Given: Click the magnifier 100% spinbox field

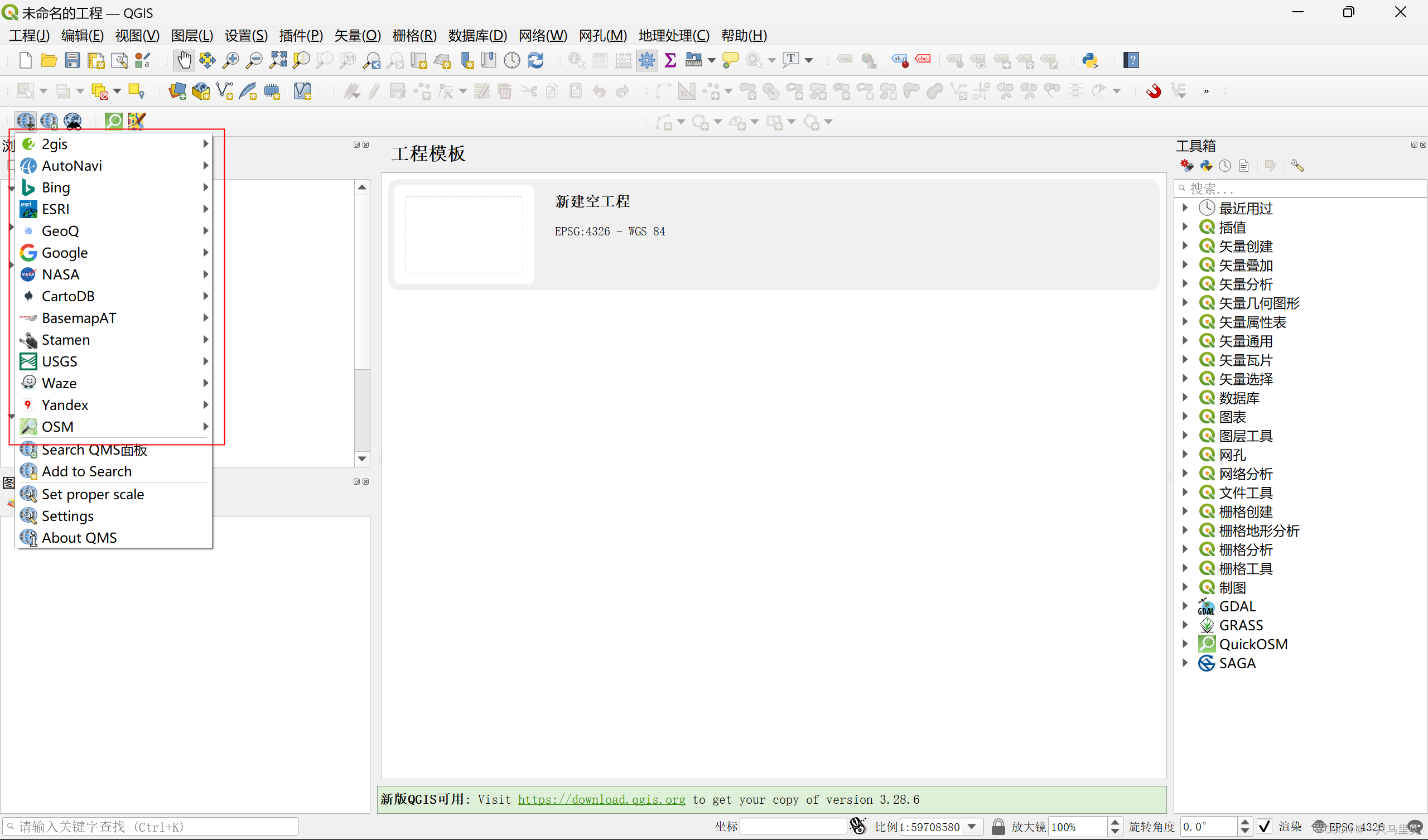Looking at the screenshot, I should point(1075,827).
